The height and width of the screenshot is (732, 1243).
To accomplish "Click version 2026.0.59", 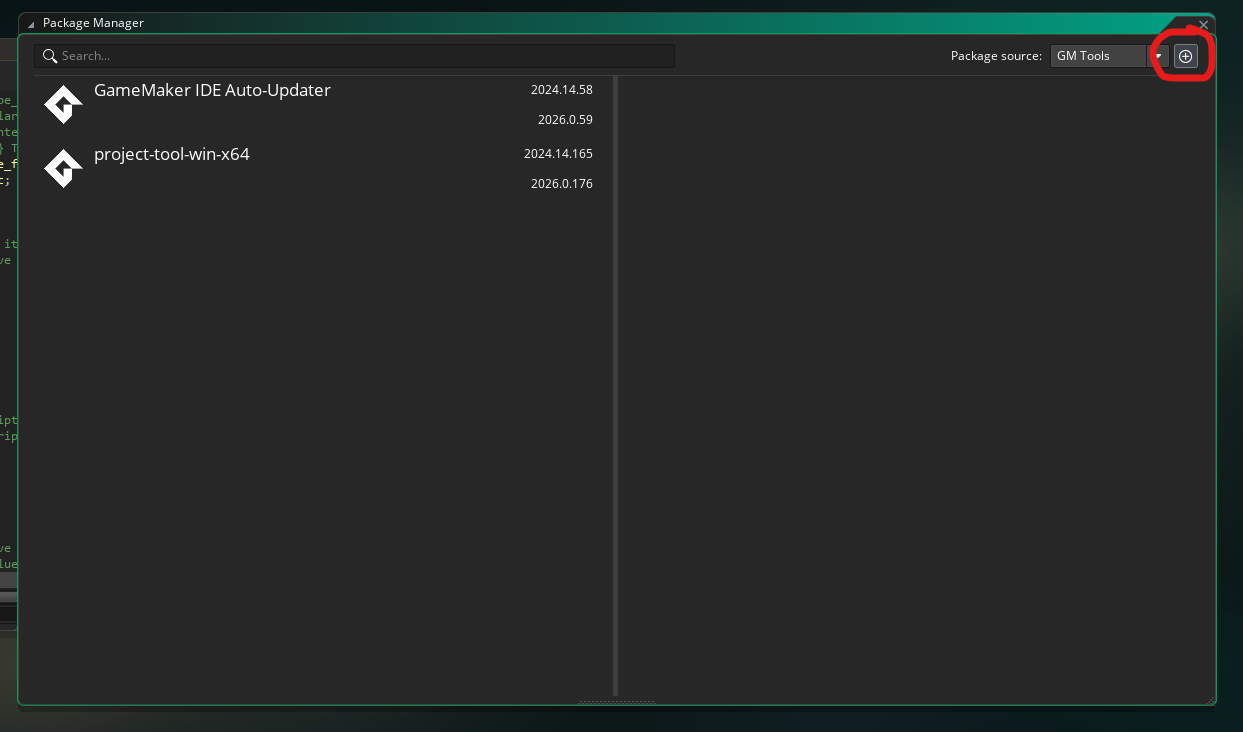I will click(x=565, y=120).
